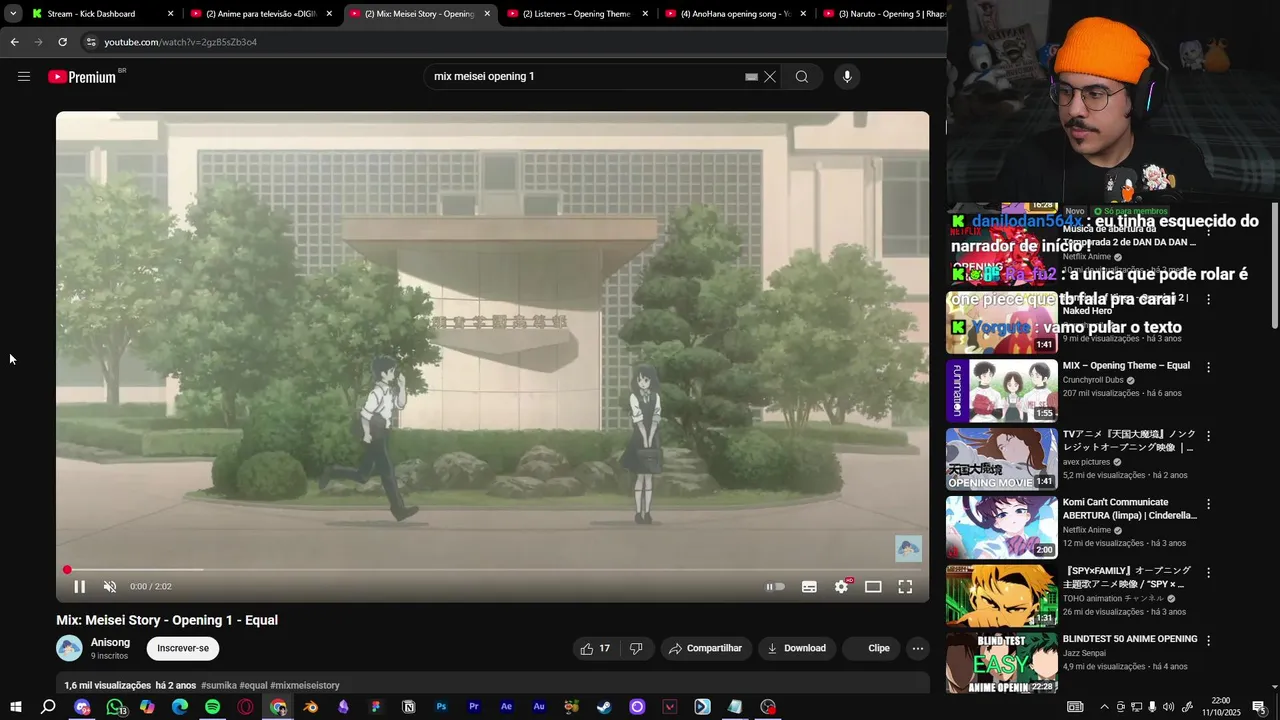
Task: Click the magnifier search button
Action: [802, 76]
